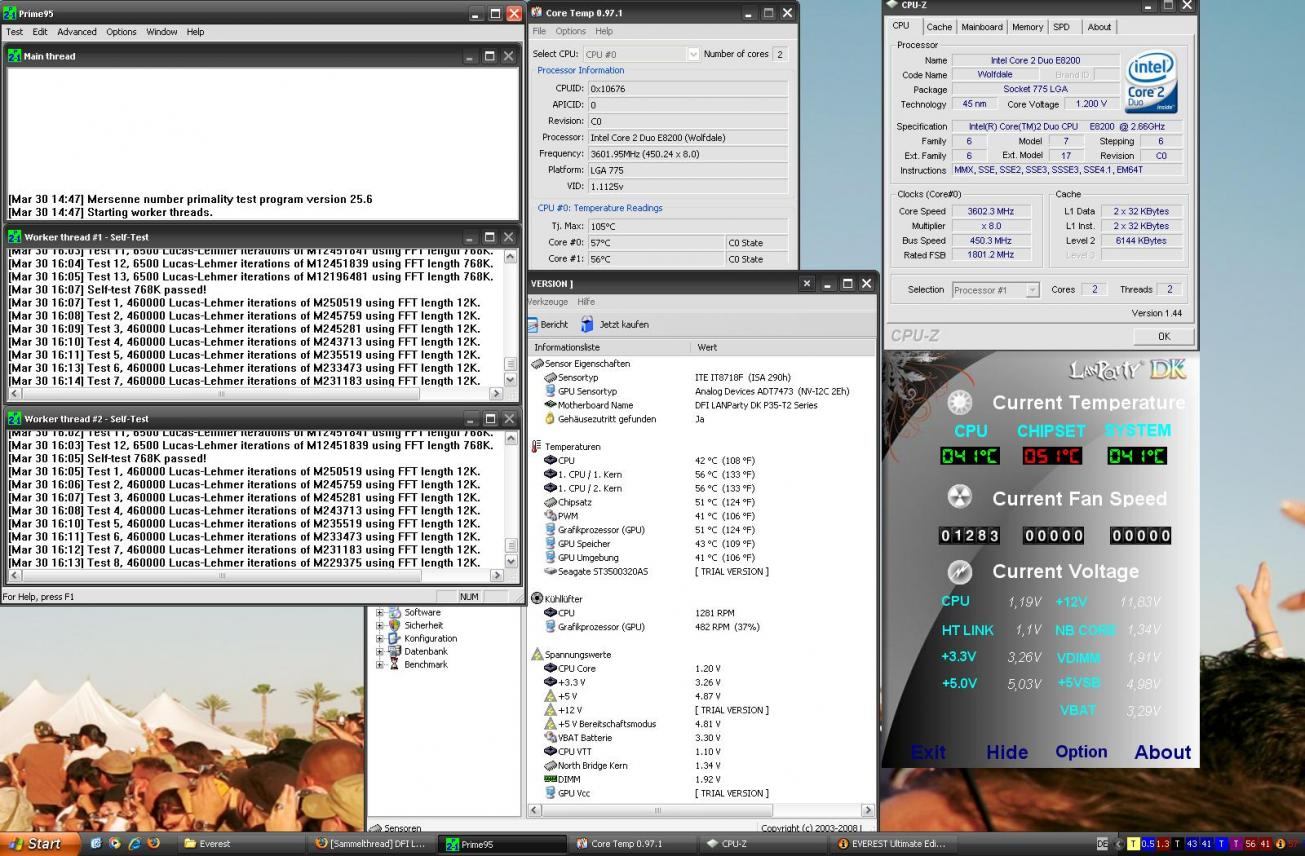Expand the Benchmark node in Everest tree
Screen dimensions: 1305x856
click(380, 664)
